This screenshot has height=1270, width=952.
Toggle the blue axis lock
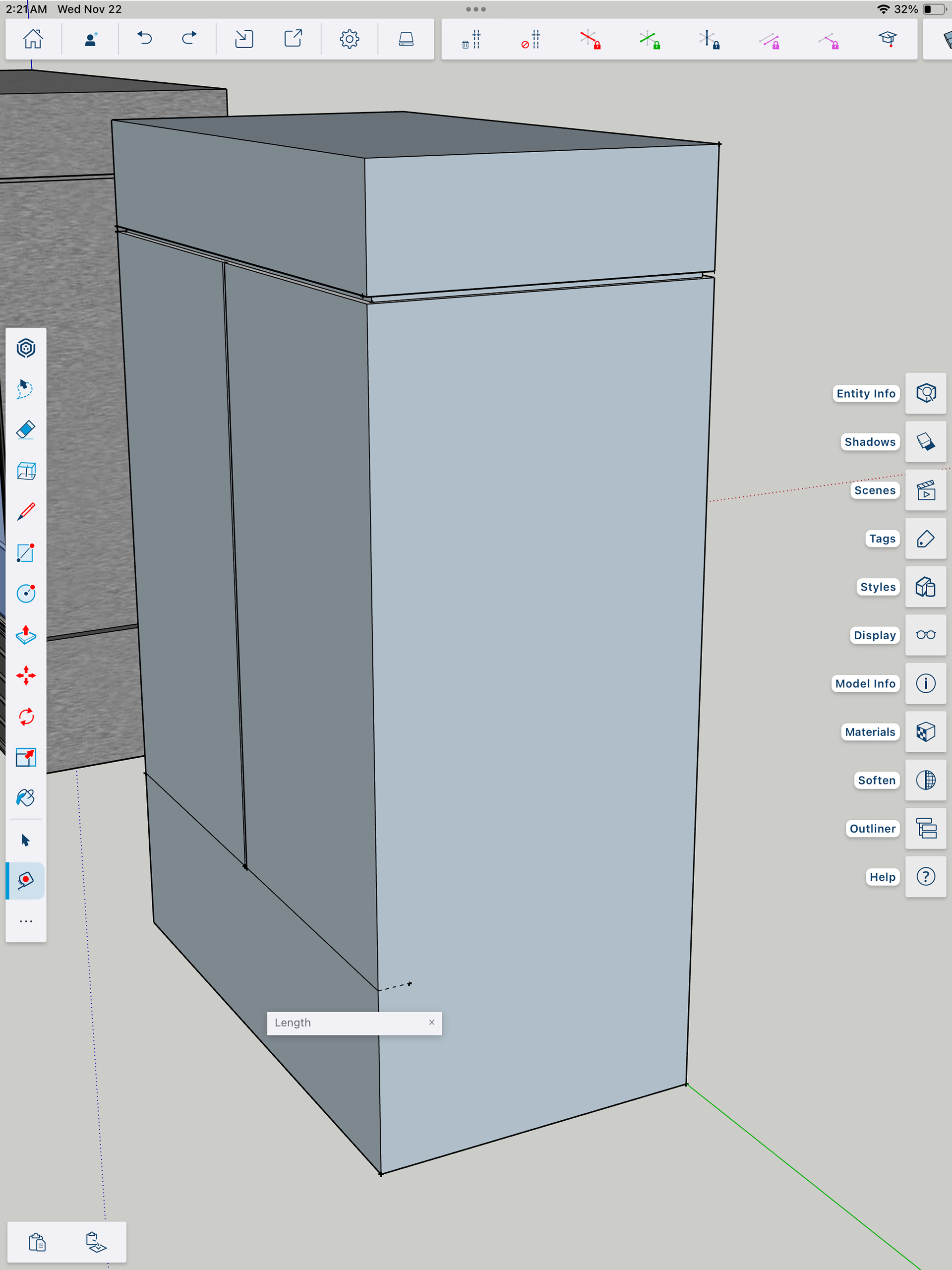[x=709, y=39]
